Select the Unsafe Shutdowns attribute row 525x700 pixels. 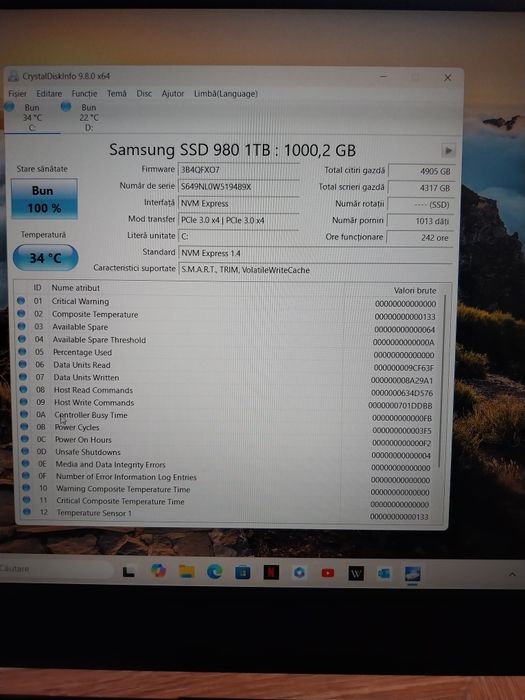[x=228, y=453]
